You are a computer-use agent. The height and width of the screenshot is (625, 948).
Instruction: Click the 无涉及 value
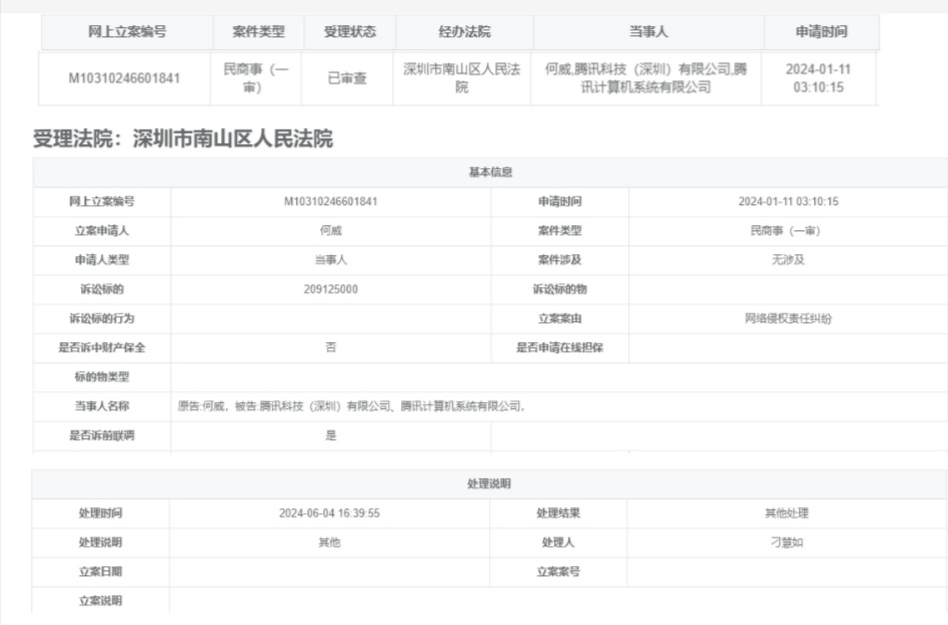click(x=788, y=260)
